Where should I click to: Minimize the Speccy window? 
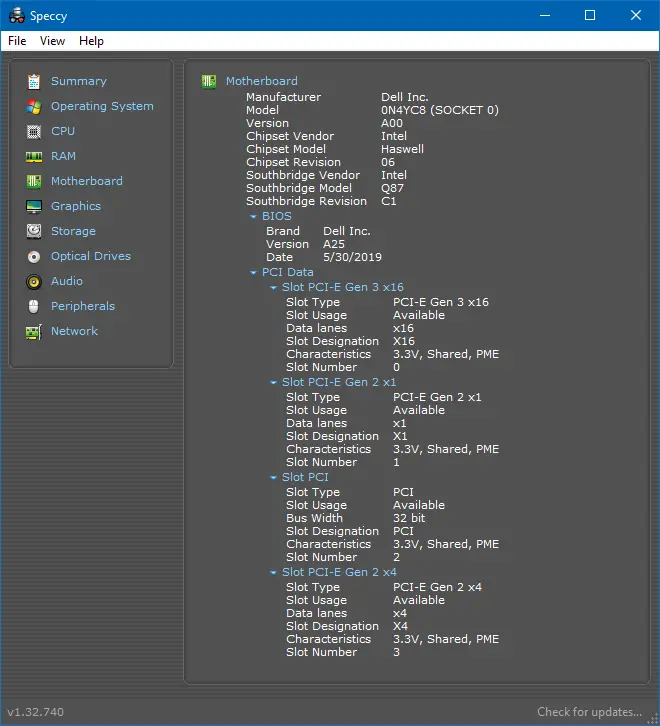(x=545, y=15)
